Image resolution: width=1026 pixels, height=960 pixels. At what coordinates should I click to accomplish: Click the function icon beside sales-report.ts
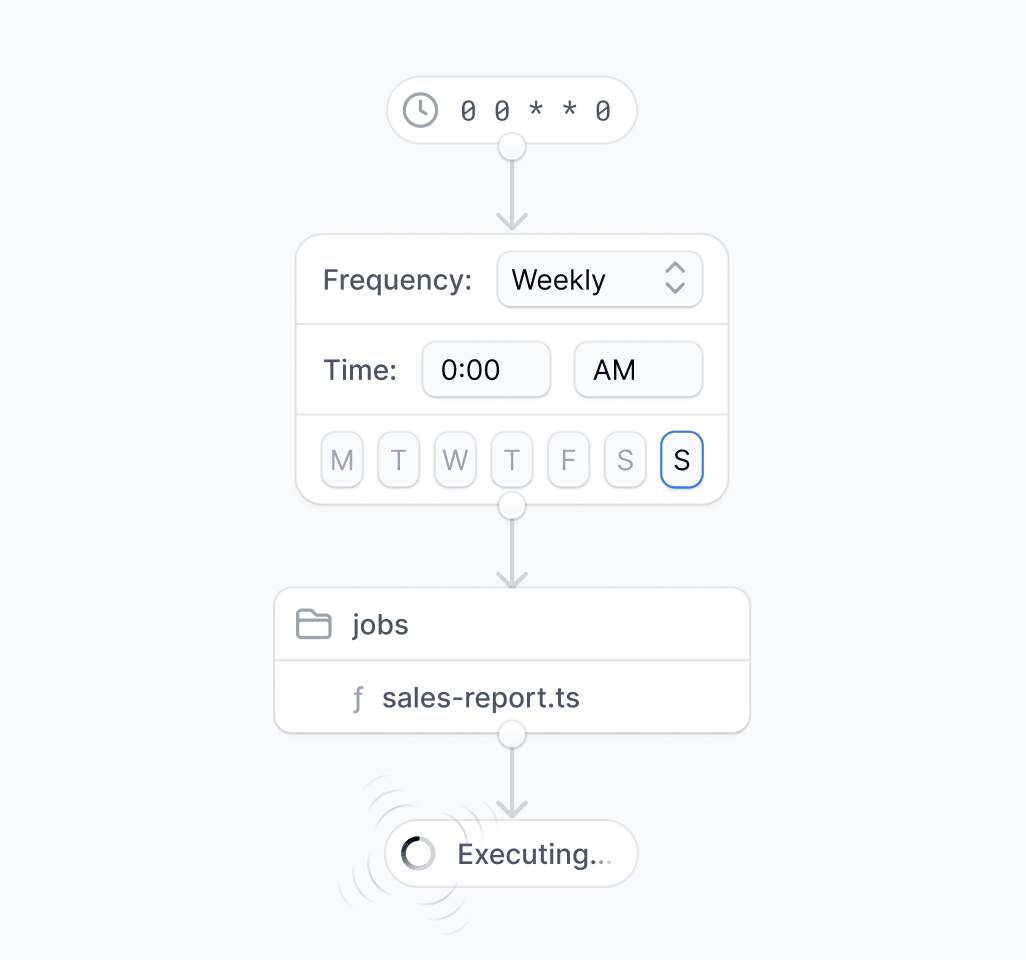[358, 698]
